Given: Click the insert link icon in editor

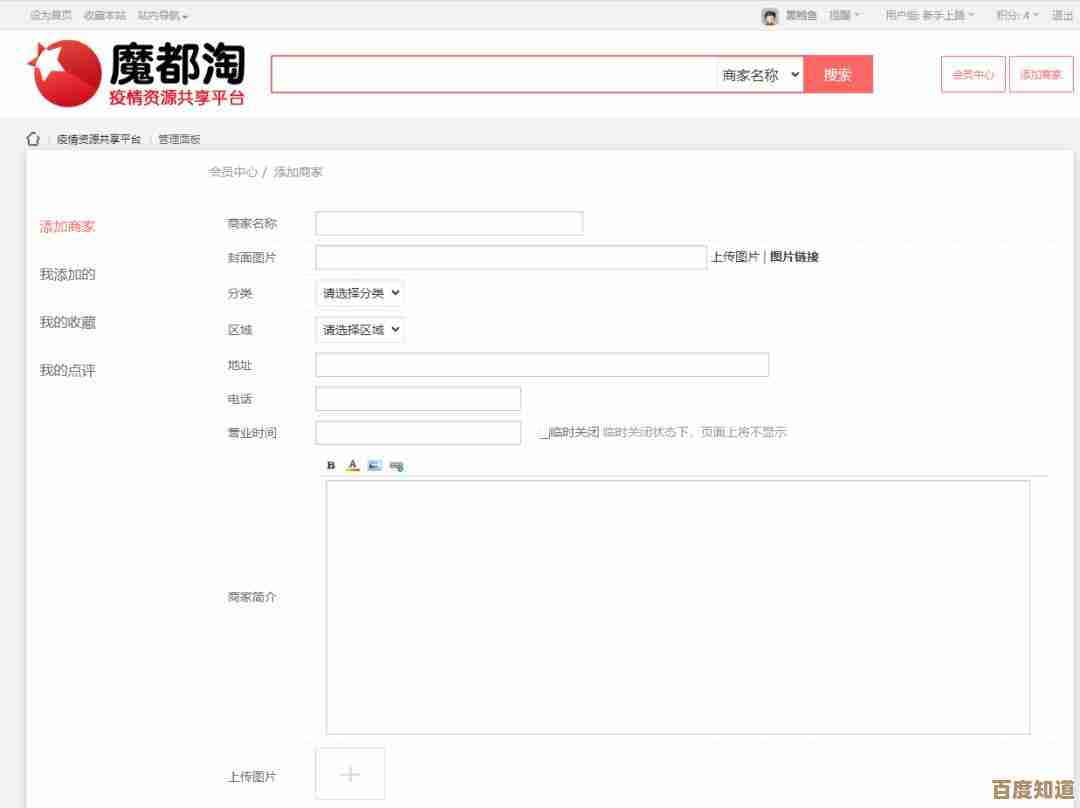Looking at the screenshot, I should (x=394, y=464).
